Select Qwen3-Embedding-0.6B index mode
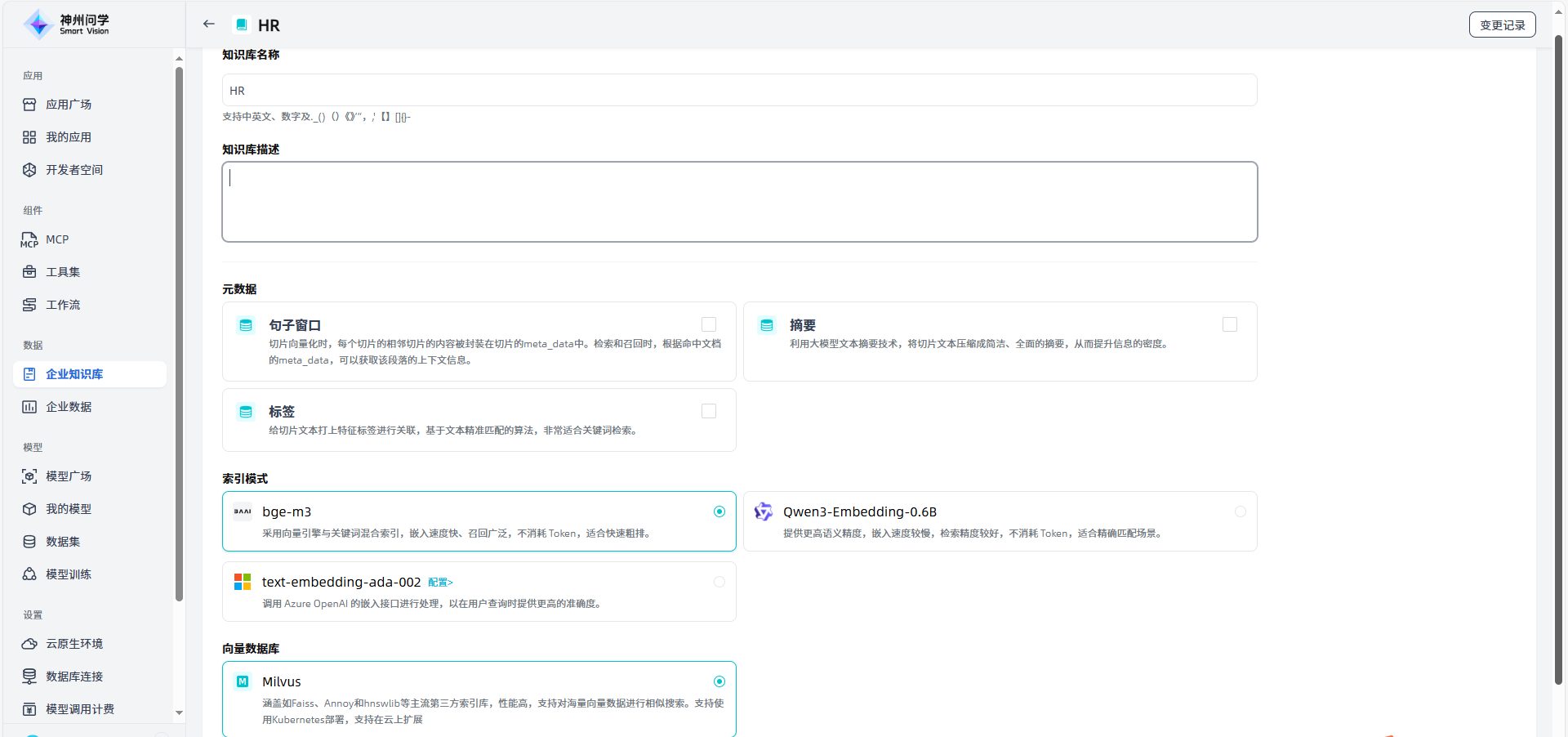Image resolution: width=1568 pixels, height=737 pixels. point(1240,511)
